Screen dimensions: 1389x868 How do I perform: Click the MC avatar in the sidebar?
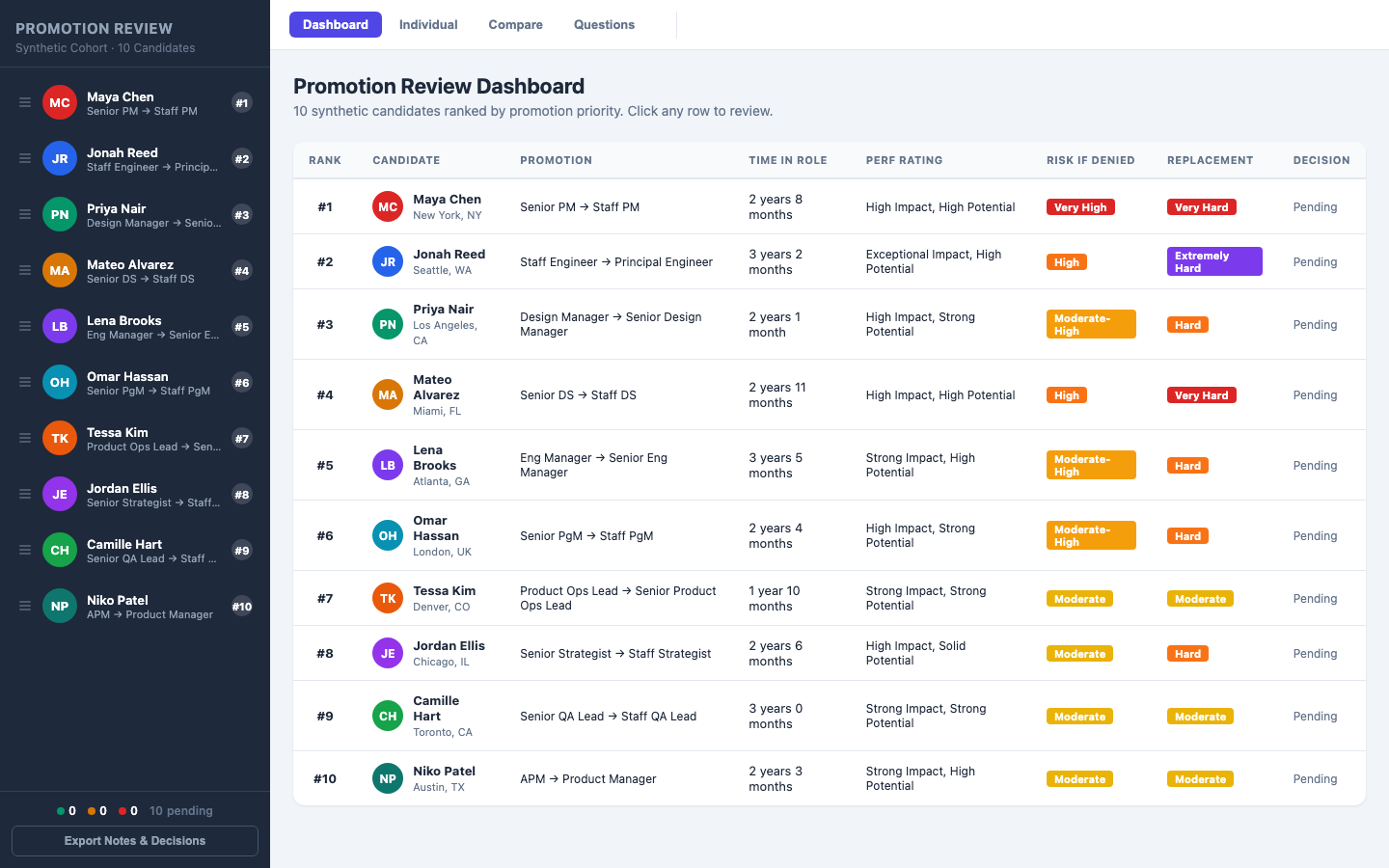tap(60, 102)
